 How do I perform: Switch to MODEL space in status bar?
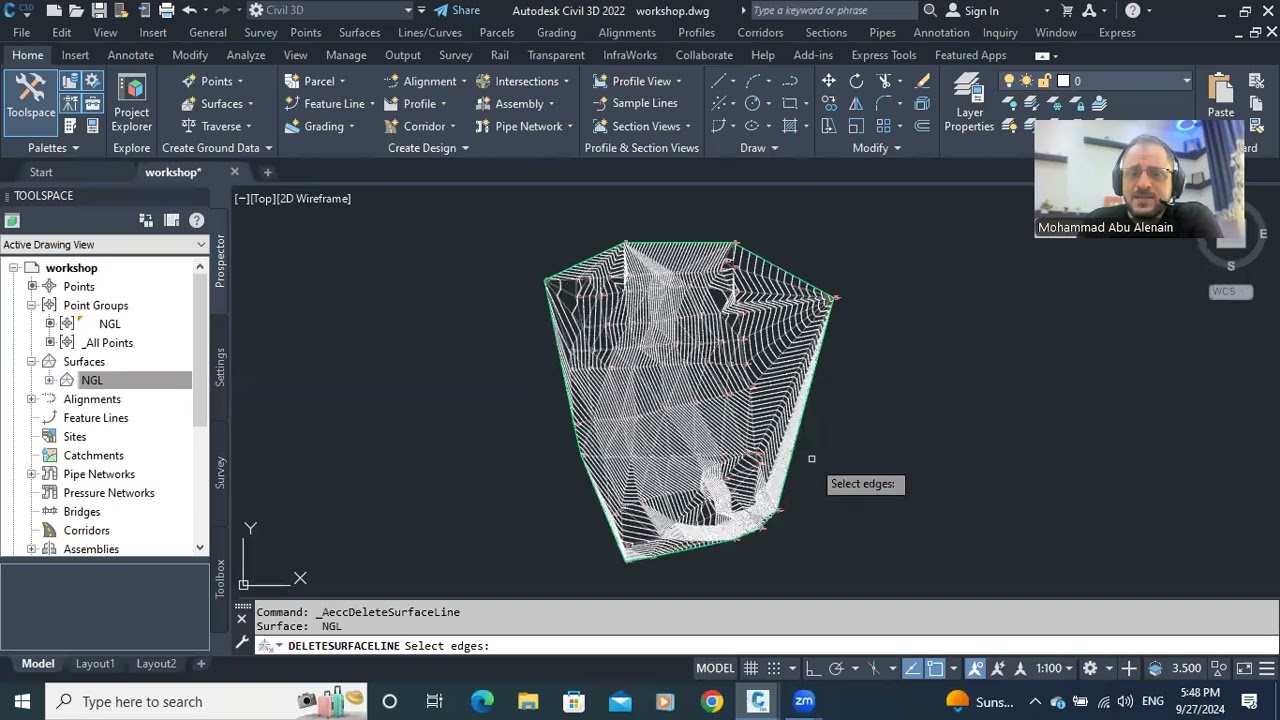pyautogui.click(x=715, y=668)
